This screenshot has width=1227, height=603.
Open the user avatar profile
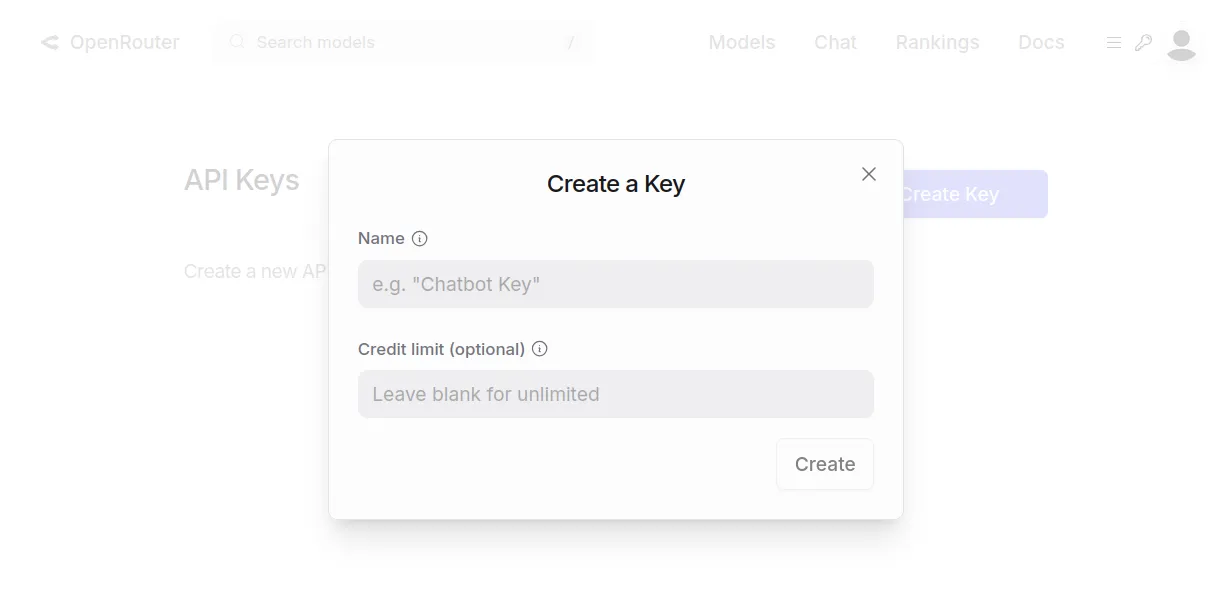pyautogui.click(x=1182, y=44)
